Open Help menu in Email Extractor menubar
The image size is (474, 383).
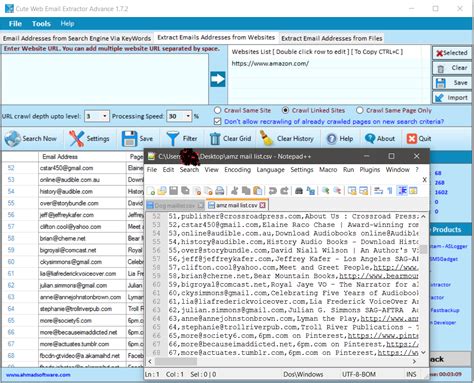pos(67,24)
